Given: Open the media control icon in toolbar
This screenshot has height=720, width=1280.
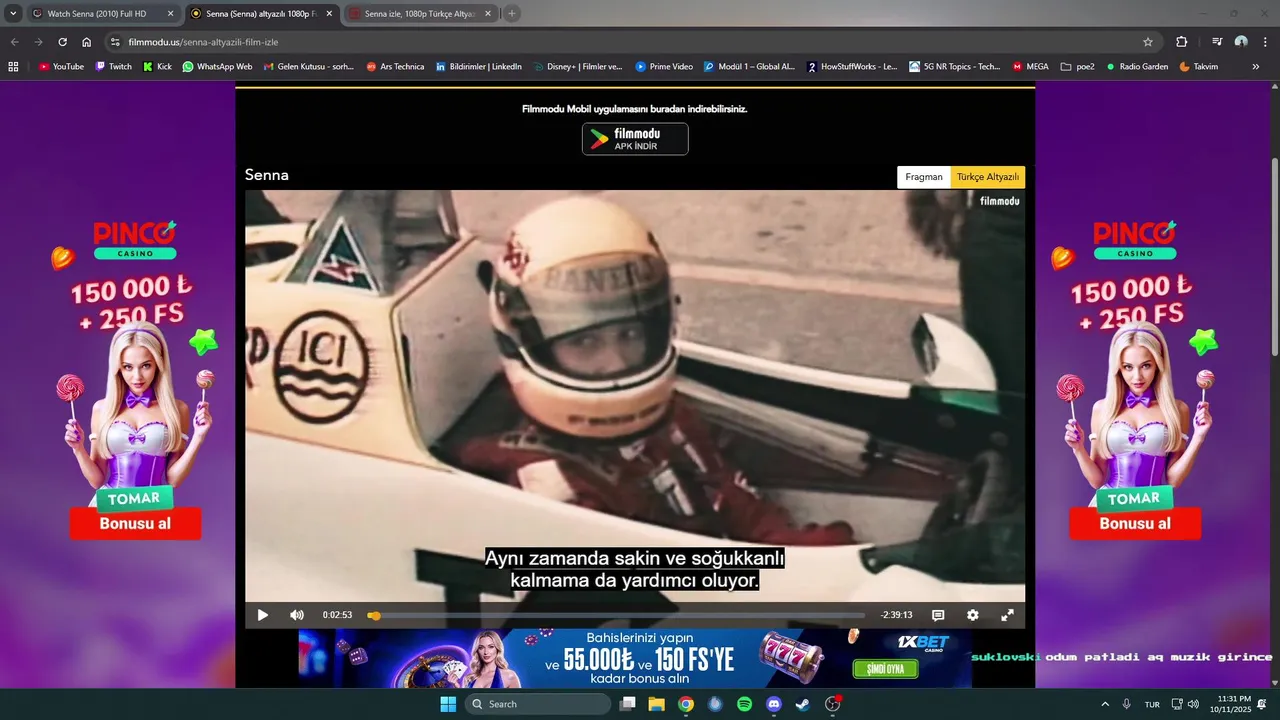Looking at the screenshot, I should [x=1217, y=42].
